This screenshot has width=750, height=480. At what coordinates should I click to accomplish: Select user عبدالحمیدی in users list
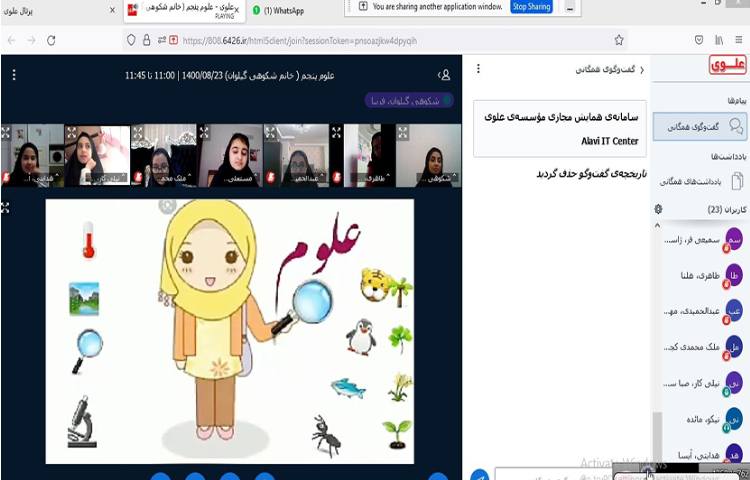[703, 311]
